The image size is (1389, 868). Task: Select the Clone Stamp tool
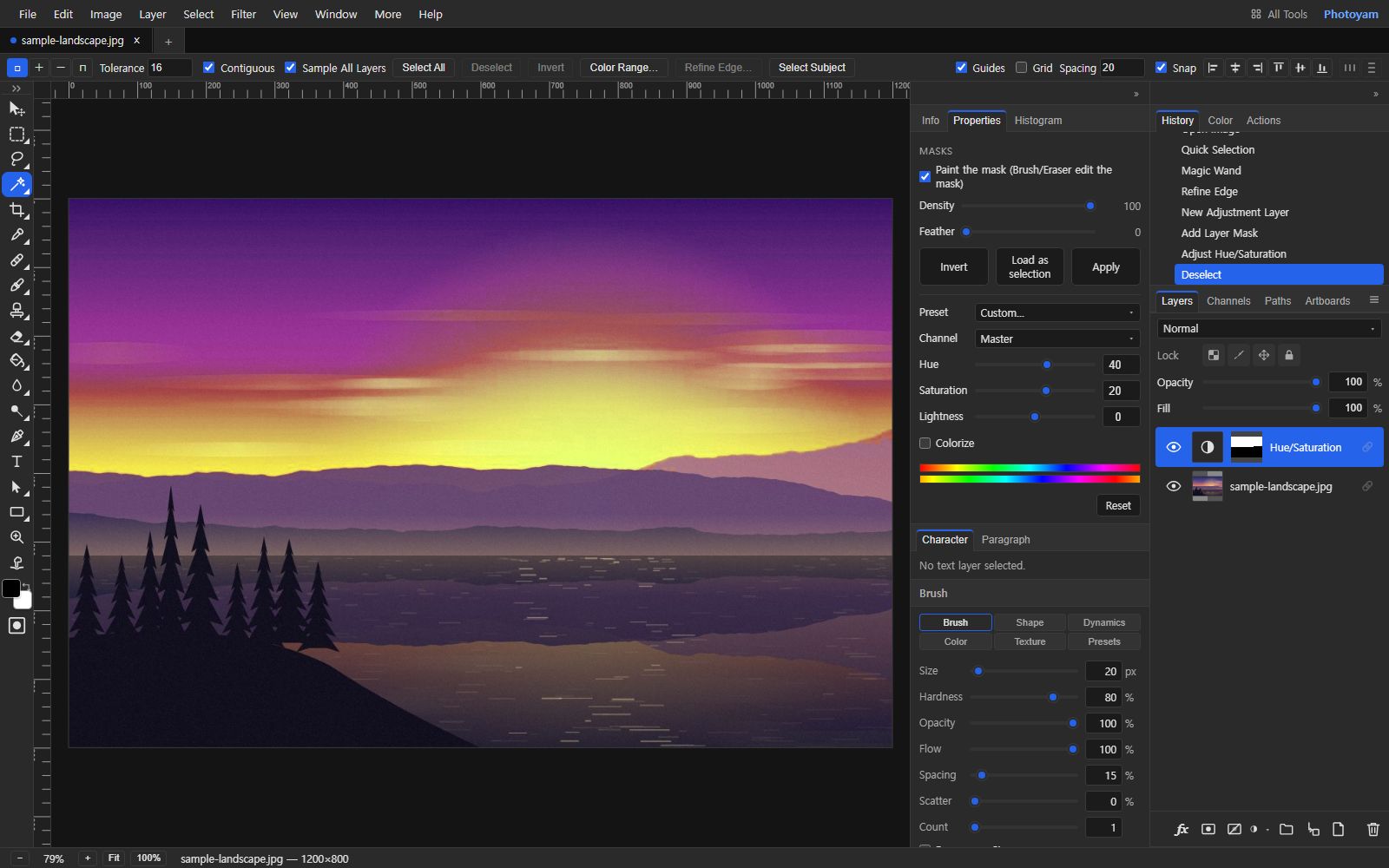pos(16,310)
